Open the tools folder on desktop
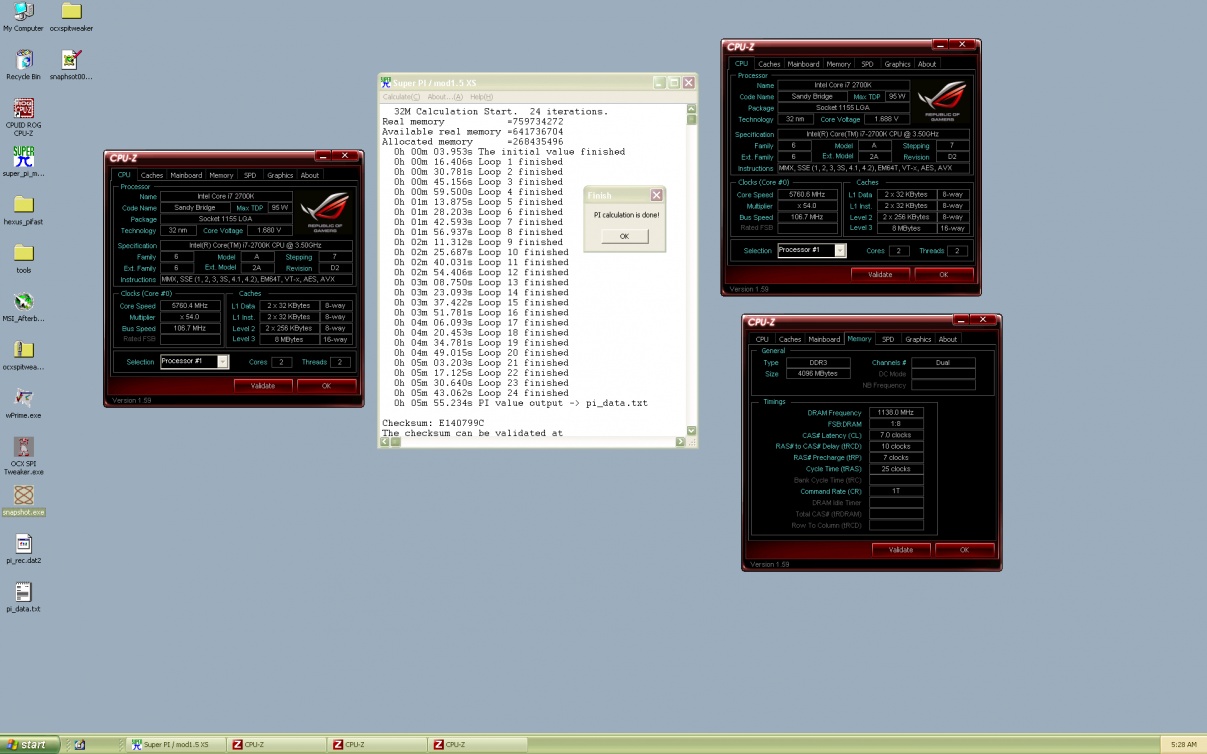Screen dimensions: 1207x754 [x=23, y=254]
